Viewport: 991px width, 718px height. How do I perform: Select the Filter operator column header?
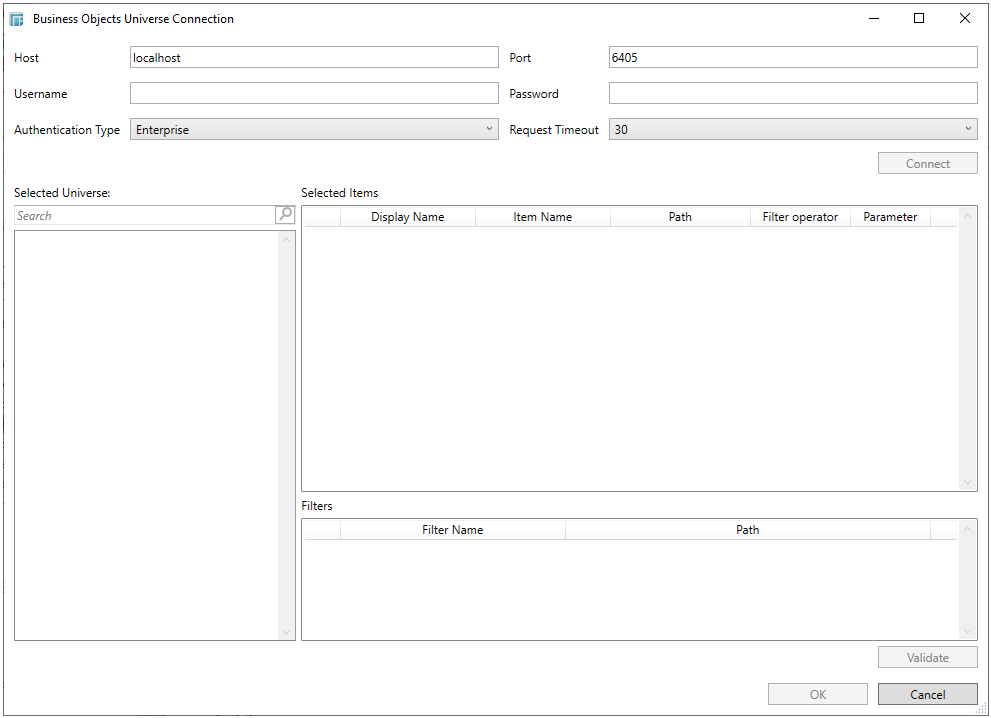tap(800, 217)
